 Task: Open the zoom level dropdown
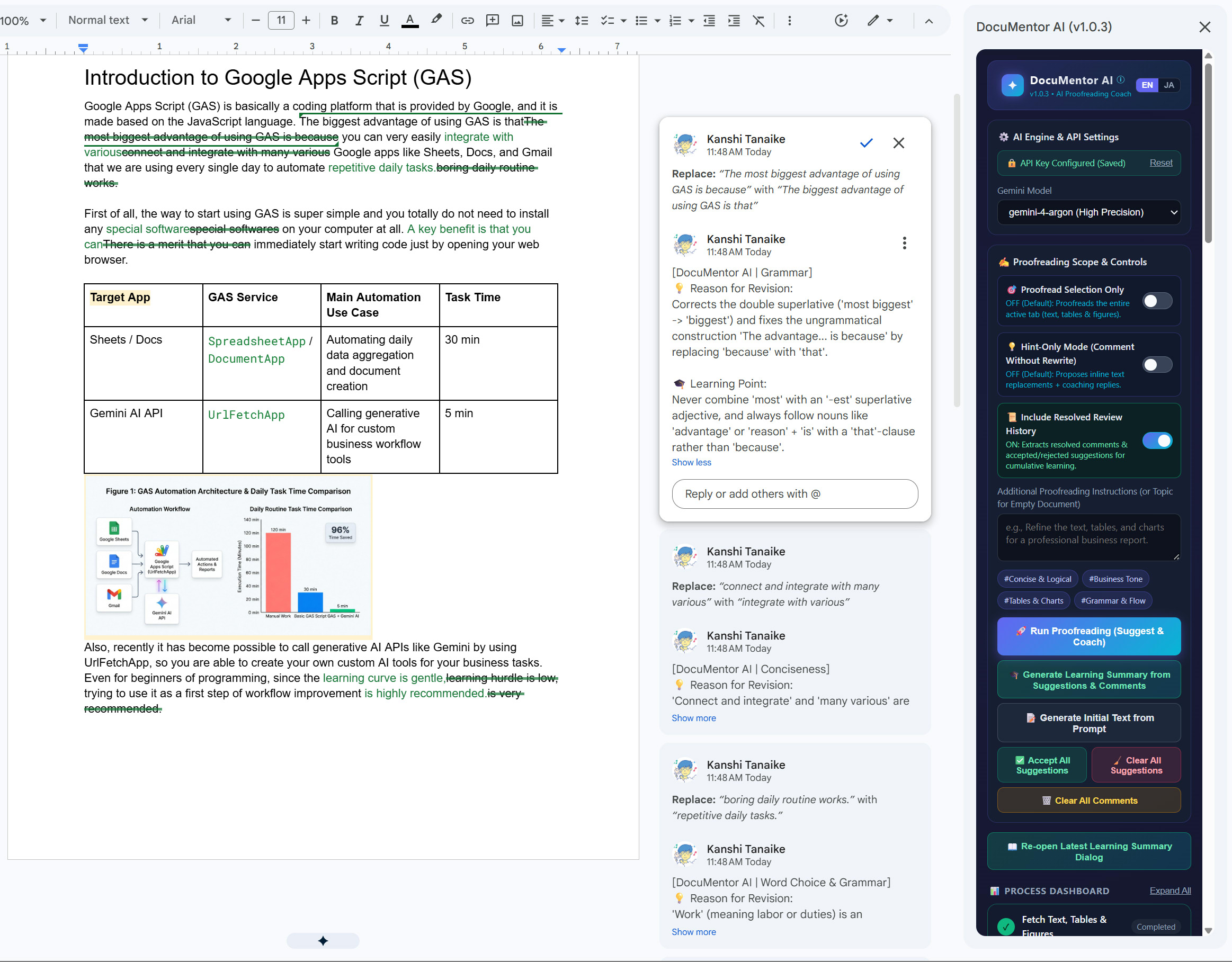point(24,20)
